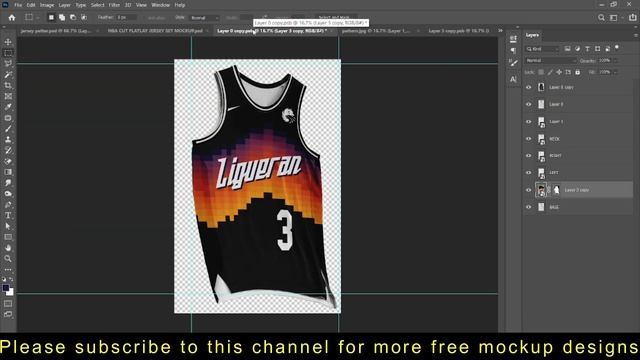Select the Spot Healing Brush tool
This screenshot has height=360, width=640.
[8, 118]
